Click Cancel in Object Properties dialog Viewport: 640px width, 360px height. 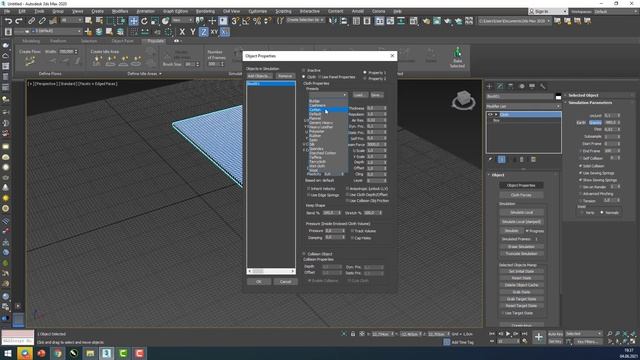coord(285,282)
